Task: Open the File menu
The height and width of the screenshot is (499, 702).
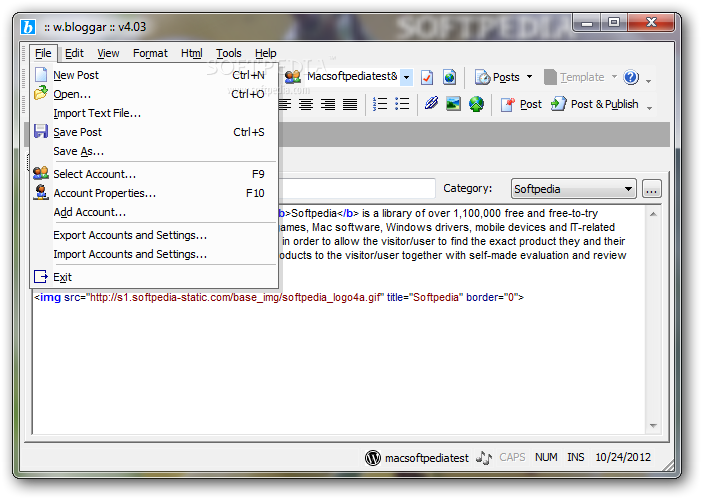Action: coord(43,53)
